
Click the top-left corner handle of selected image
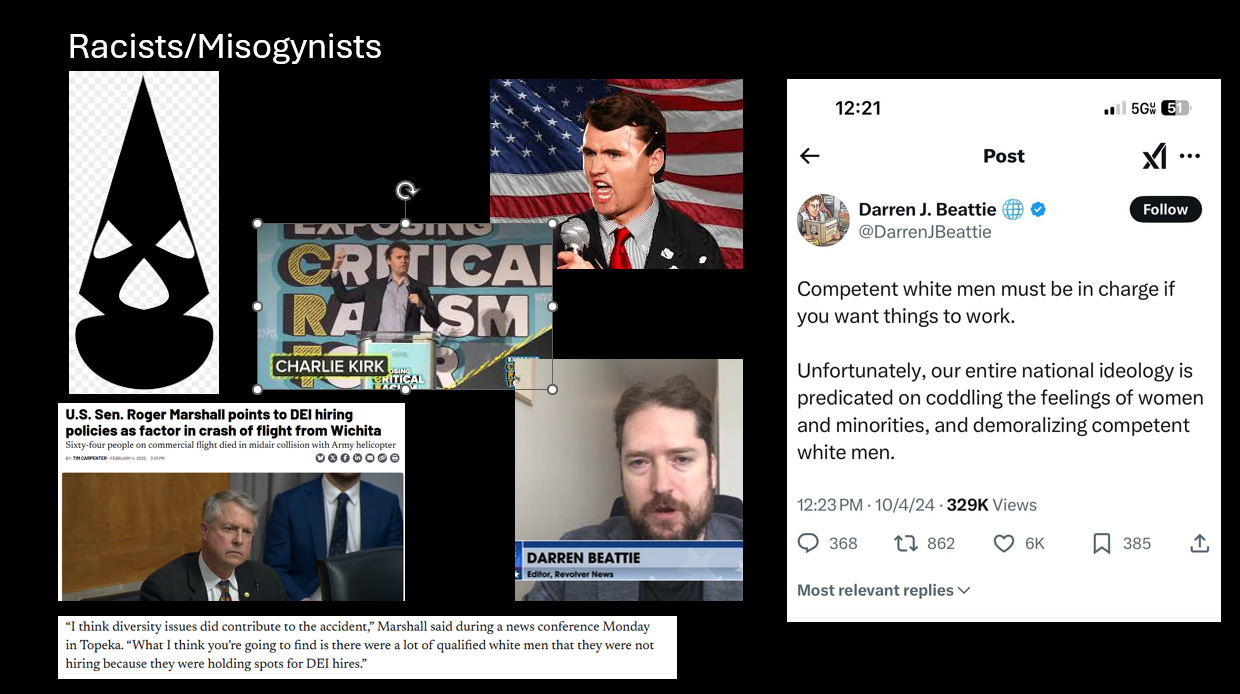257,223
